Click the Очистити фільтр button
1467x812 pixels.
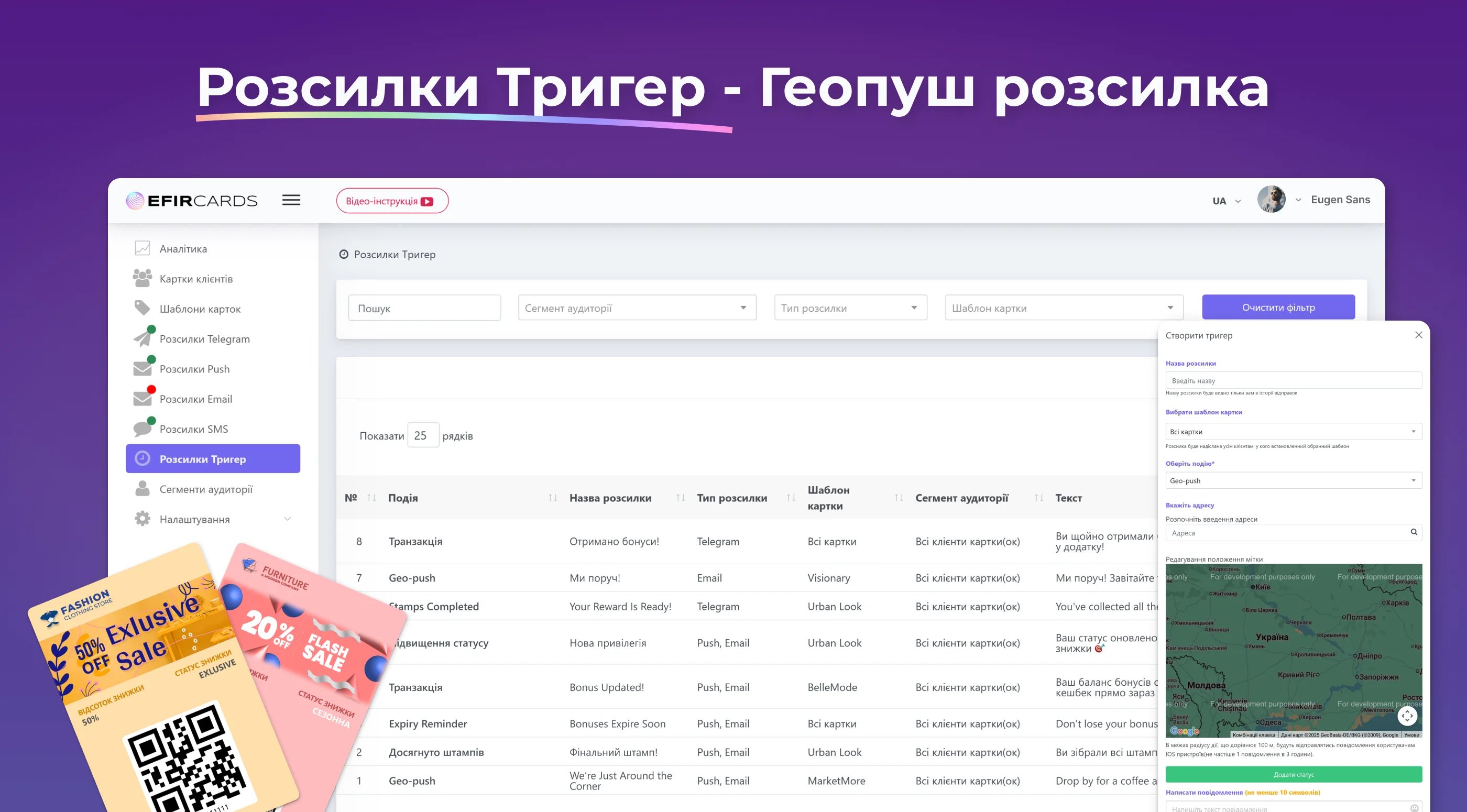(1278, 308)
